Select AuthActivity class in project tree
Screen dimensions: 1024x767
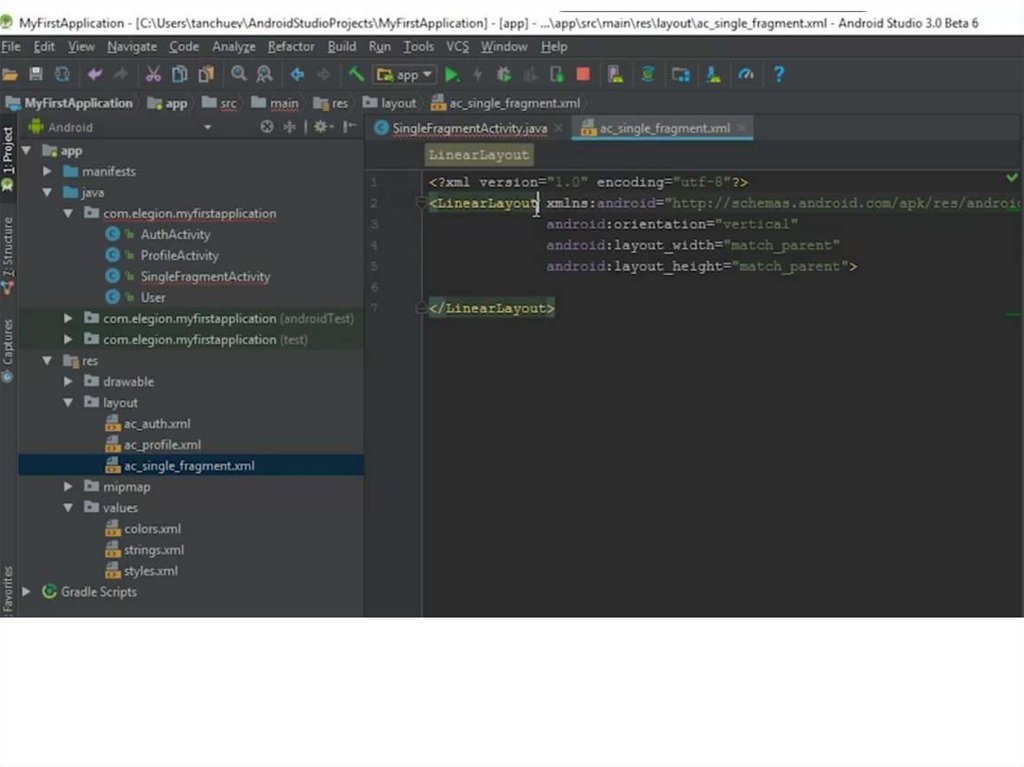pos(175,235)
